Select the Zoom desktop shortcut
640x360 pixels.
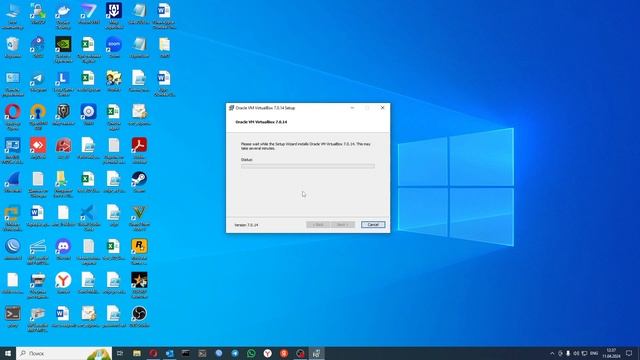pyautogui.click(x=114, y=47)
